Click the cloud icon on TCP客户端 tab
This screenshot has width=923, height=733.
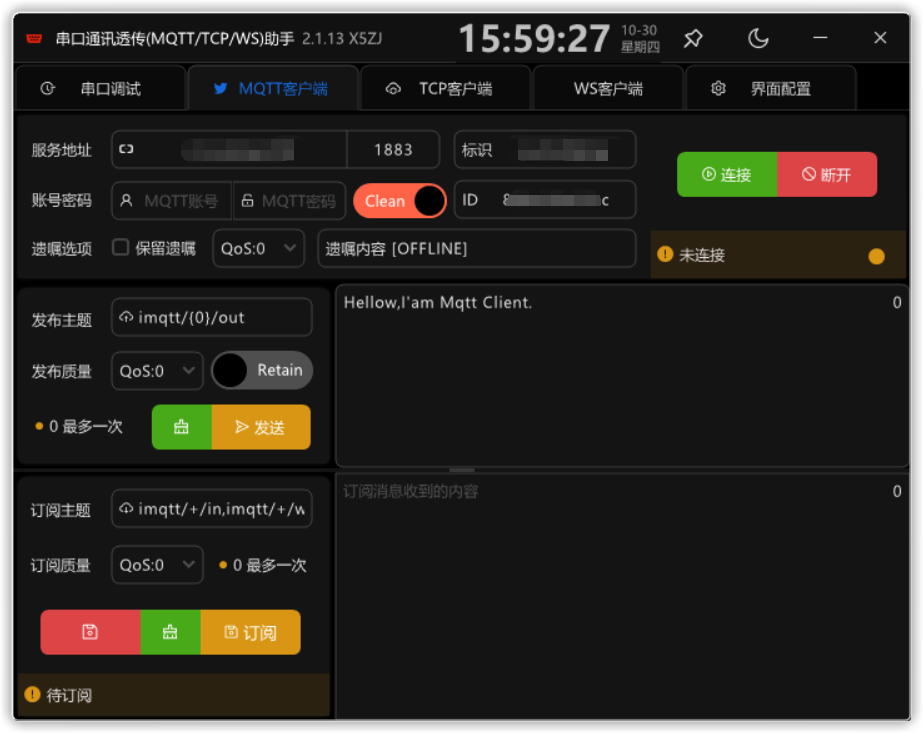click(x=393, y=88)
